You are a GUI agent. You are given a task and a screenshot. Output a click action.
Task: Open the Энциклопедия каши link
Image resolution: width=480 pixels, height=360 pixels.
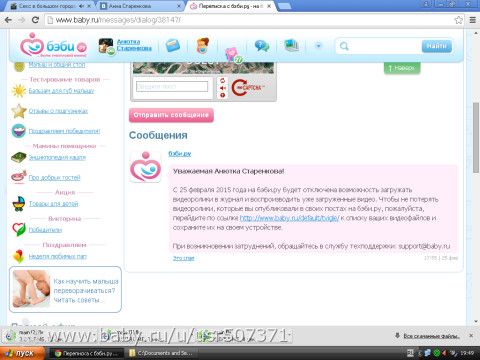[x=57, y=157]
